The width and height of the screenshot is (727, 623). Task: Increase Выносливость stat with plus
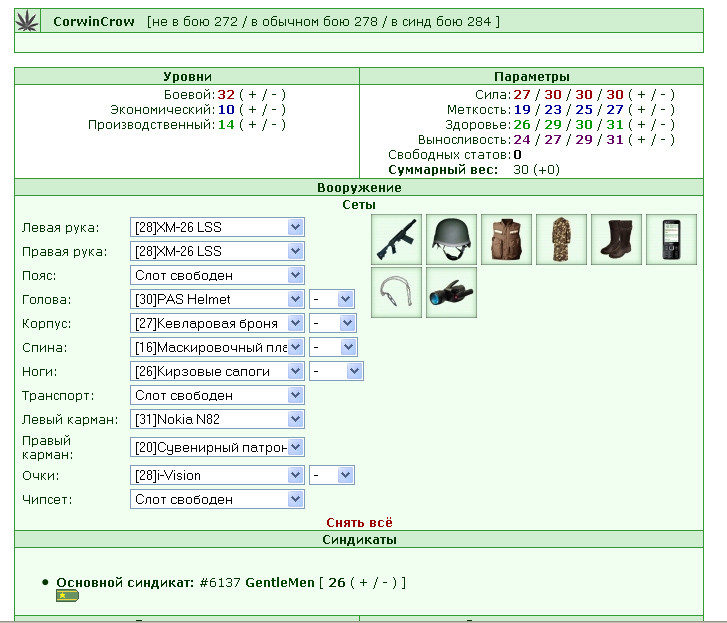click(641, 140)
